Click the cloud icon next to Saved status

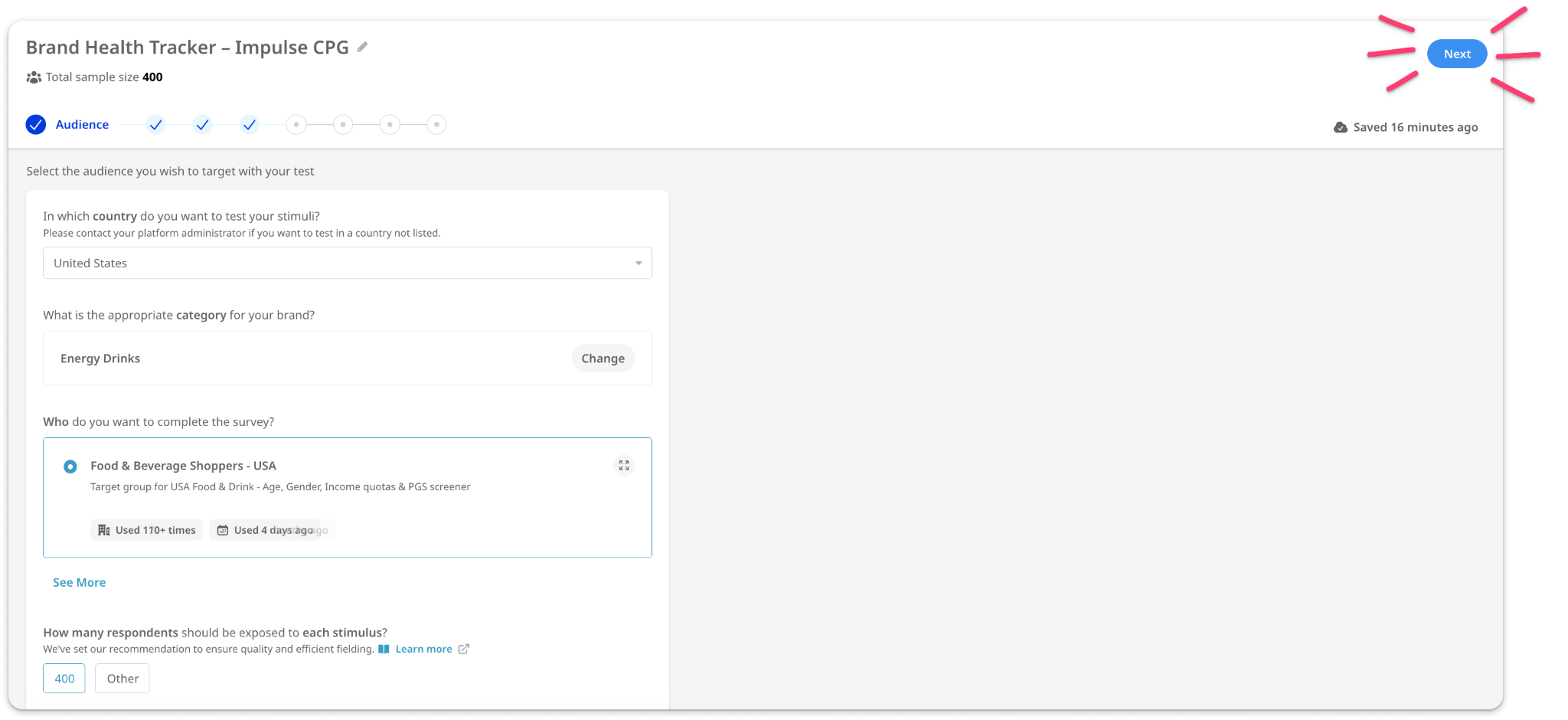click(x=1341, y=127)
